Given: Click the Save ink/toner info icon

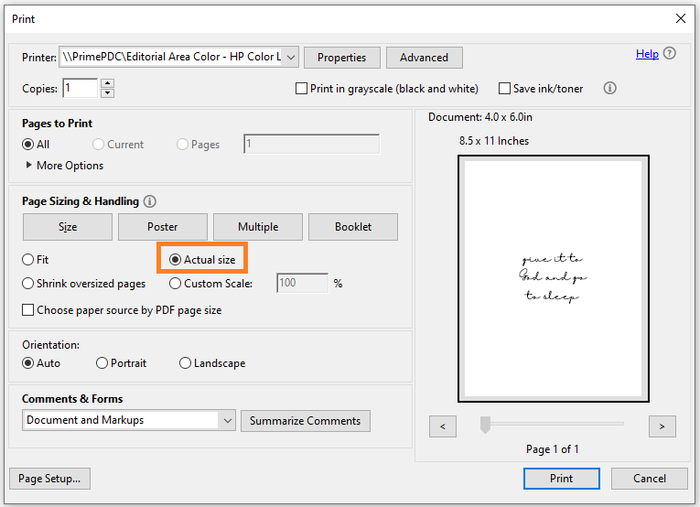Looking at the screenshot, I should point(610,88).
